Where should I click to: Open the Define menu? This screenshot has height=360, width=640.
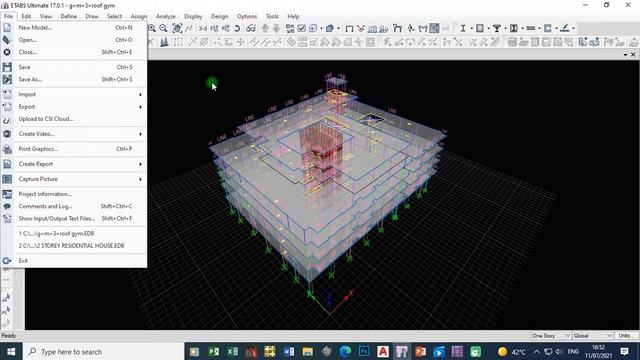click(69, 16)
